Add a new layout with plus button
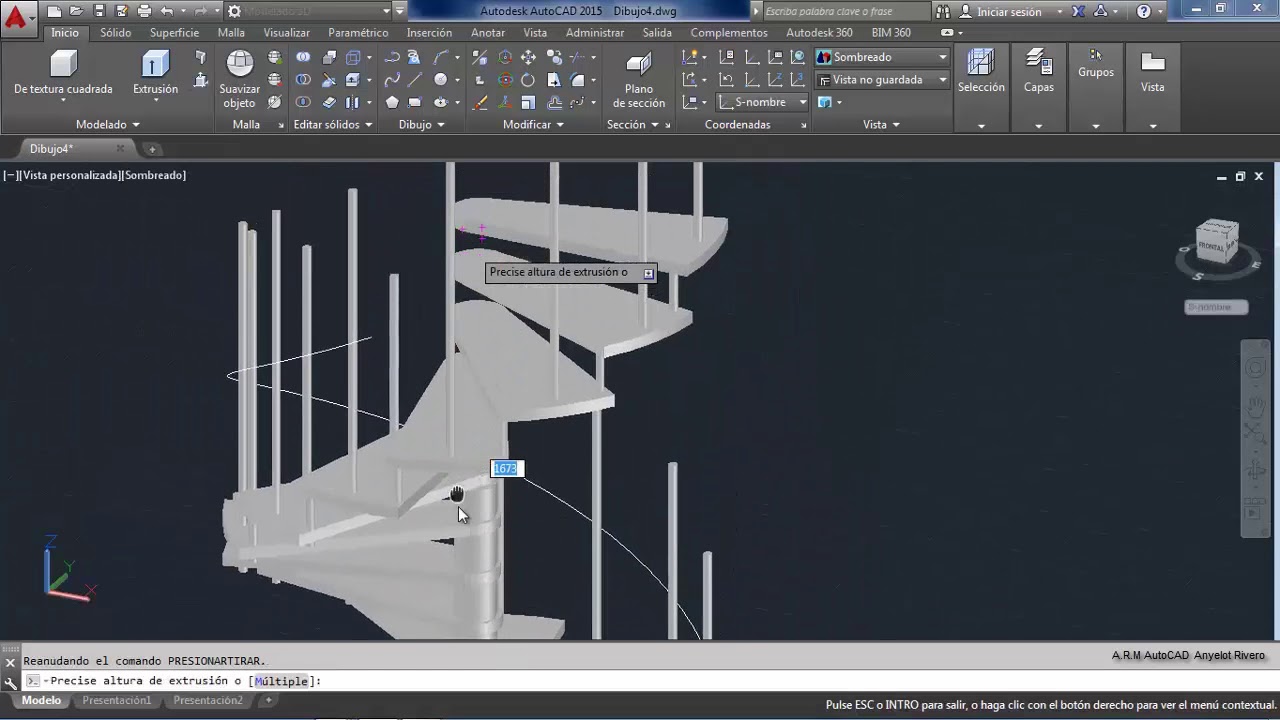Viewport: 1280px width, 720px height. coord(268,701)
